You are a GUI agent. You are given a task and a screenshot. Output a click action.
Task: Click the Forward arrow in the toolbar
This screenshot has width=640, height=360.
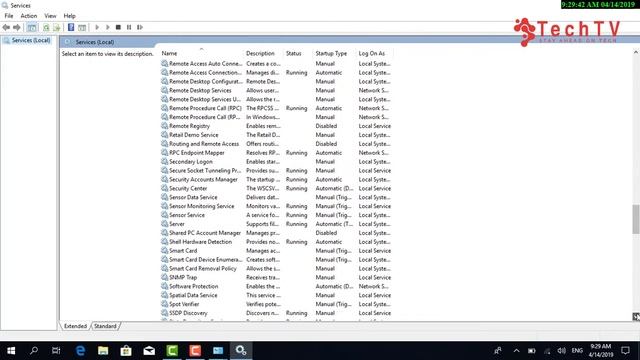point(17,27)
